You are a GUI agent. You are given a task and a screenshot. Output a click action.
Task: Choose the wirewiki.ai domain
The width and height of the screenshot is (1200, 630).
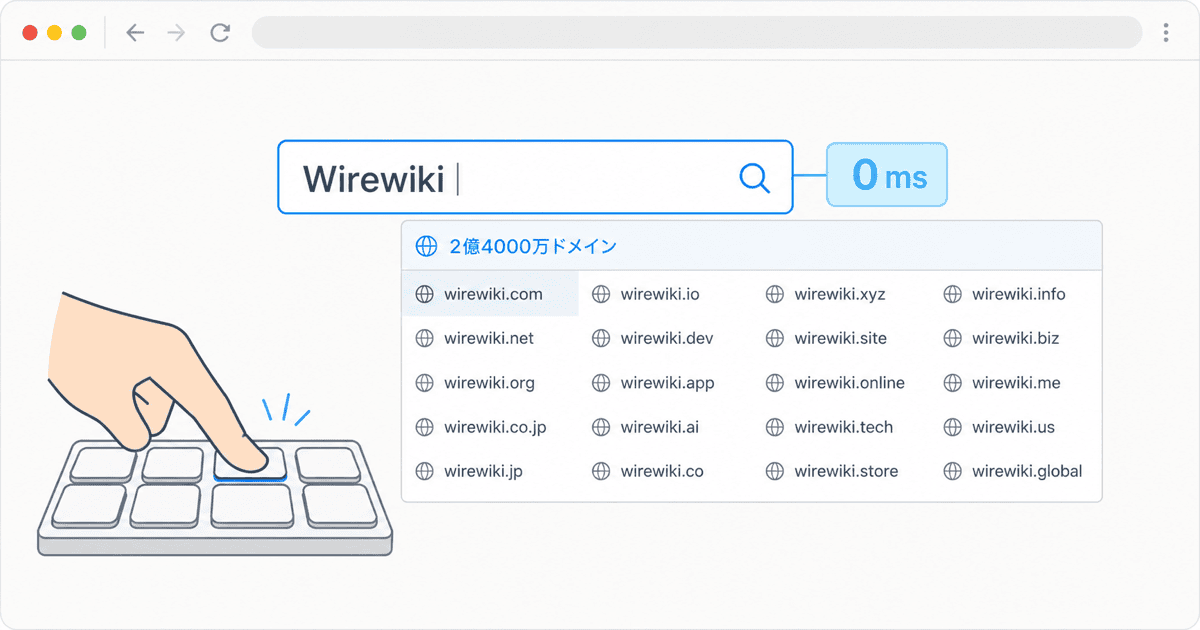coord(659,427)
